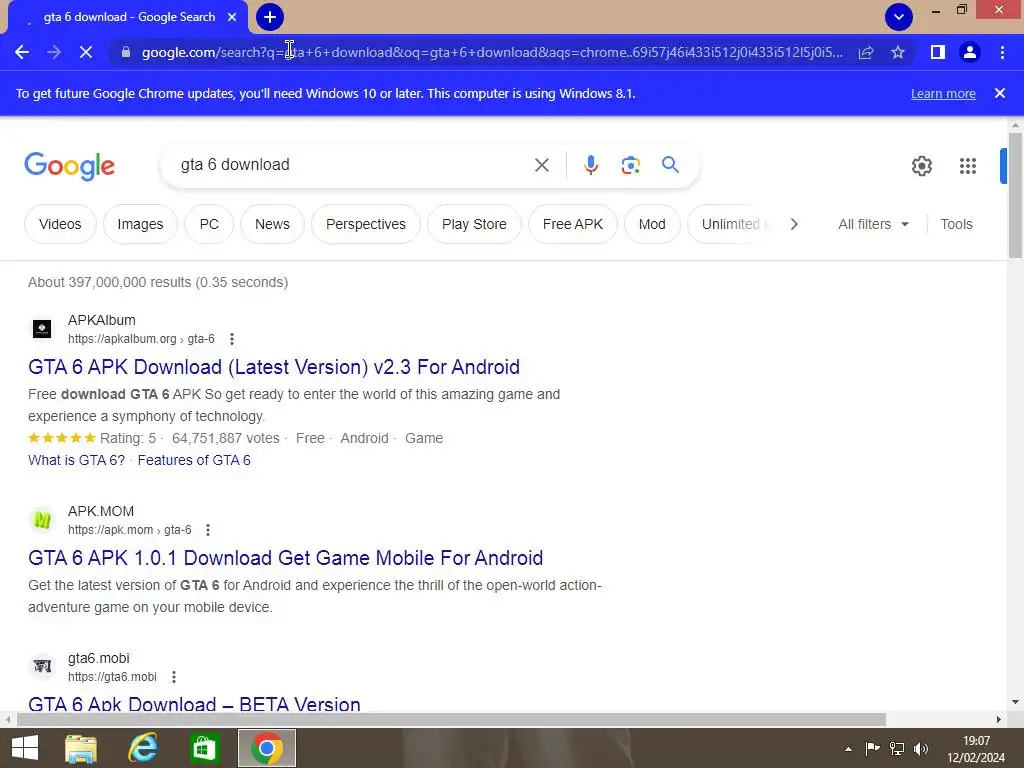Open 'Features of GTA 6' sublink
1024x768 pixels.
pos(194,460)
